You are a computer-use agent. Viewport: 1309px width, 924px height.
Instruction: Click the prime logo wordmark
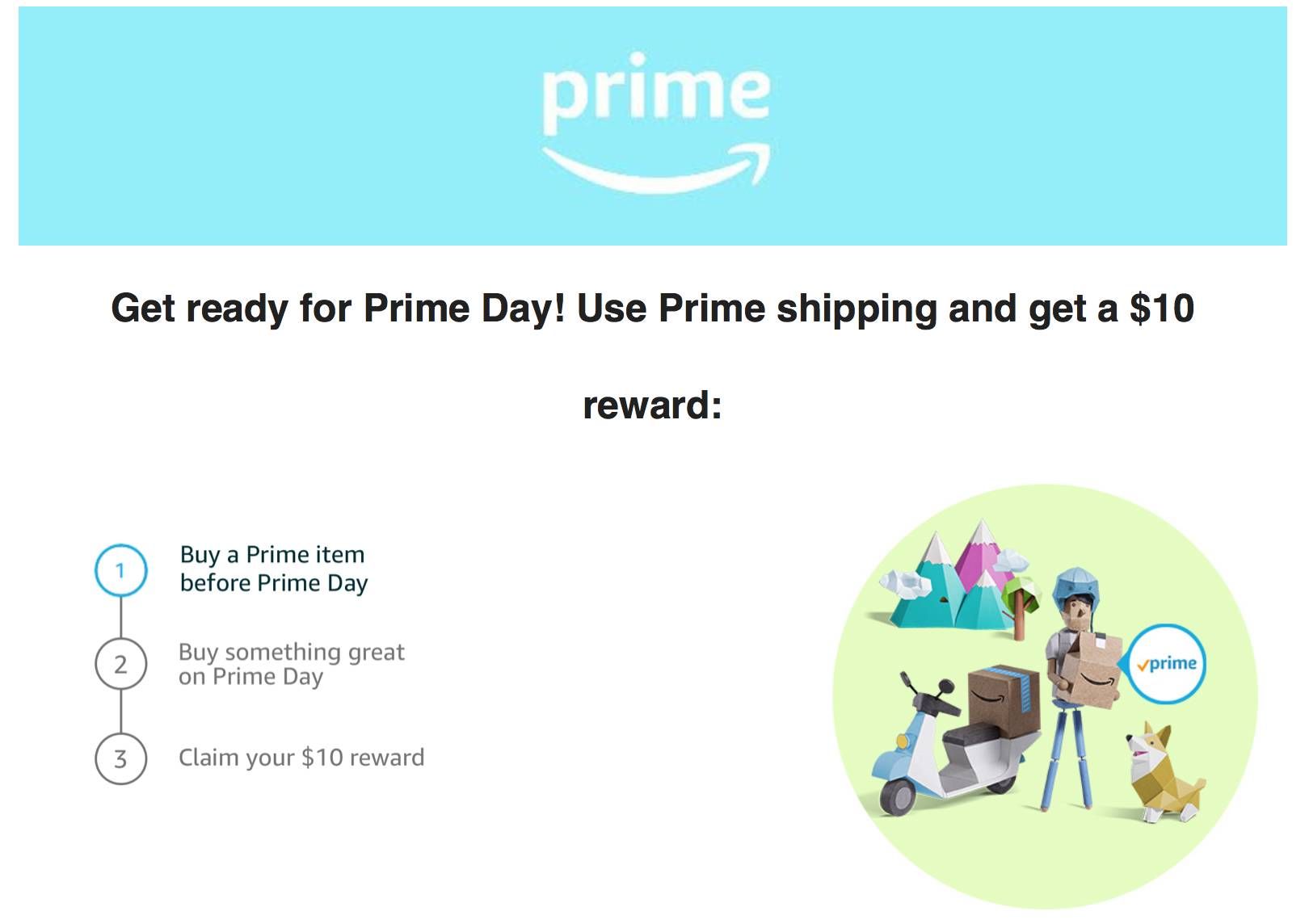click(655, 92)
